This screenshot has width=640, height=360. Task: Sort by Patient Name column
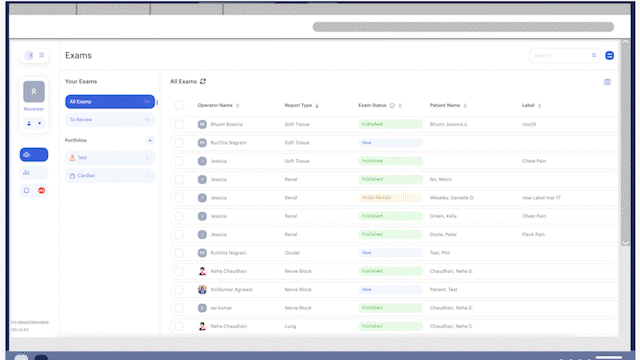(465, 106)
